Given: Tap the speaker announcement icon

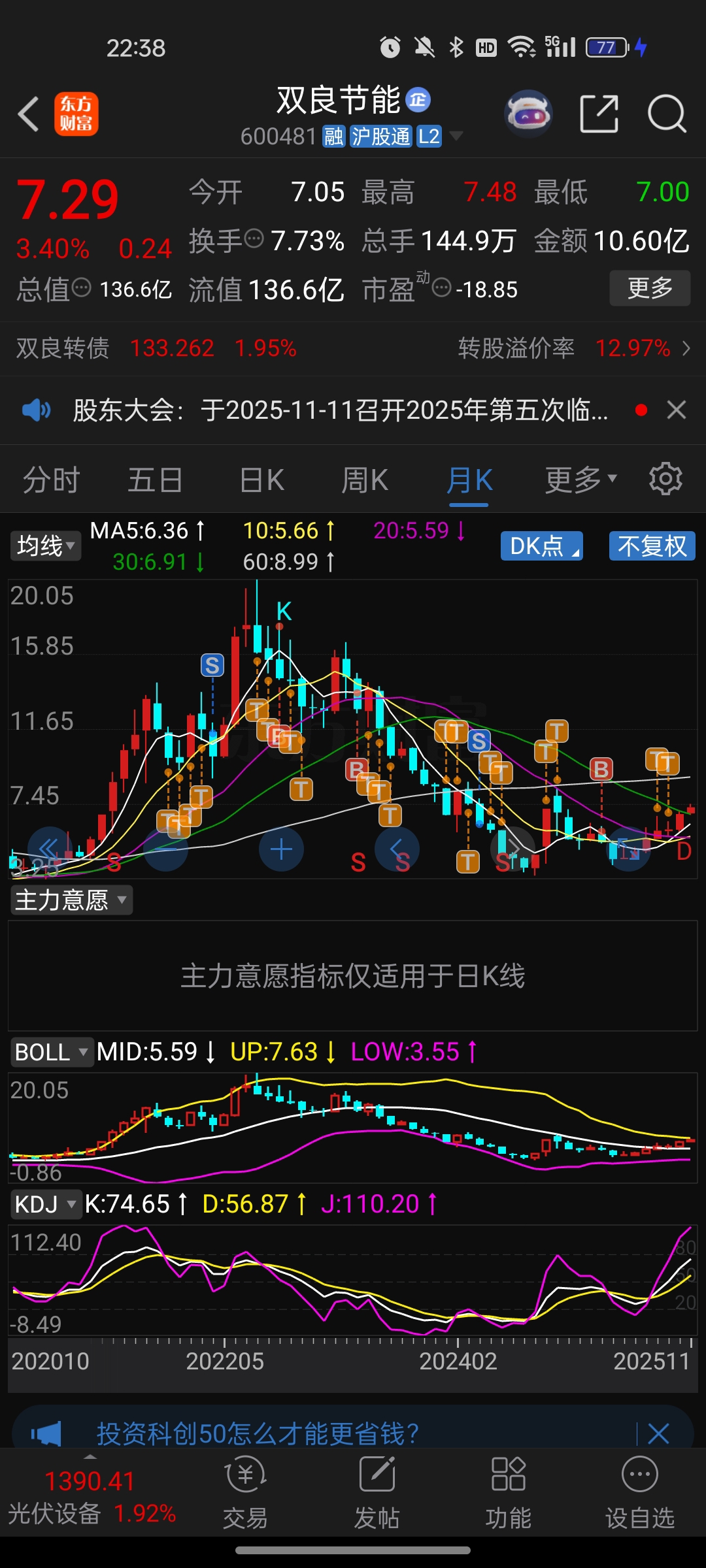Looking at the screenshot, I should tap(37, 410).
